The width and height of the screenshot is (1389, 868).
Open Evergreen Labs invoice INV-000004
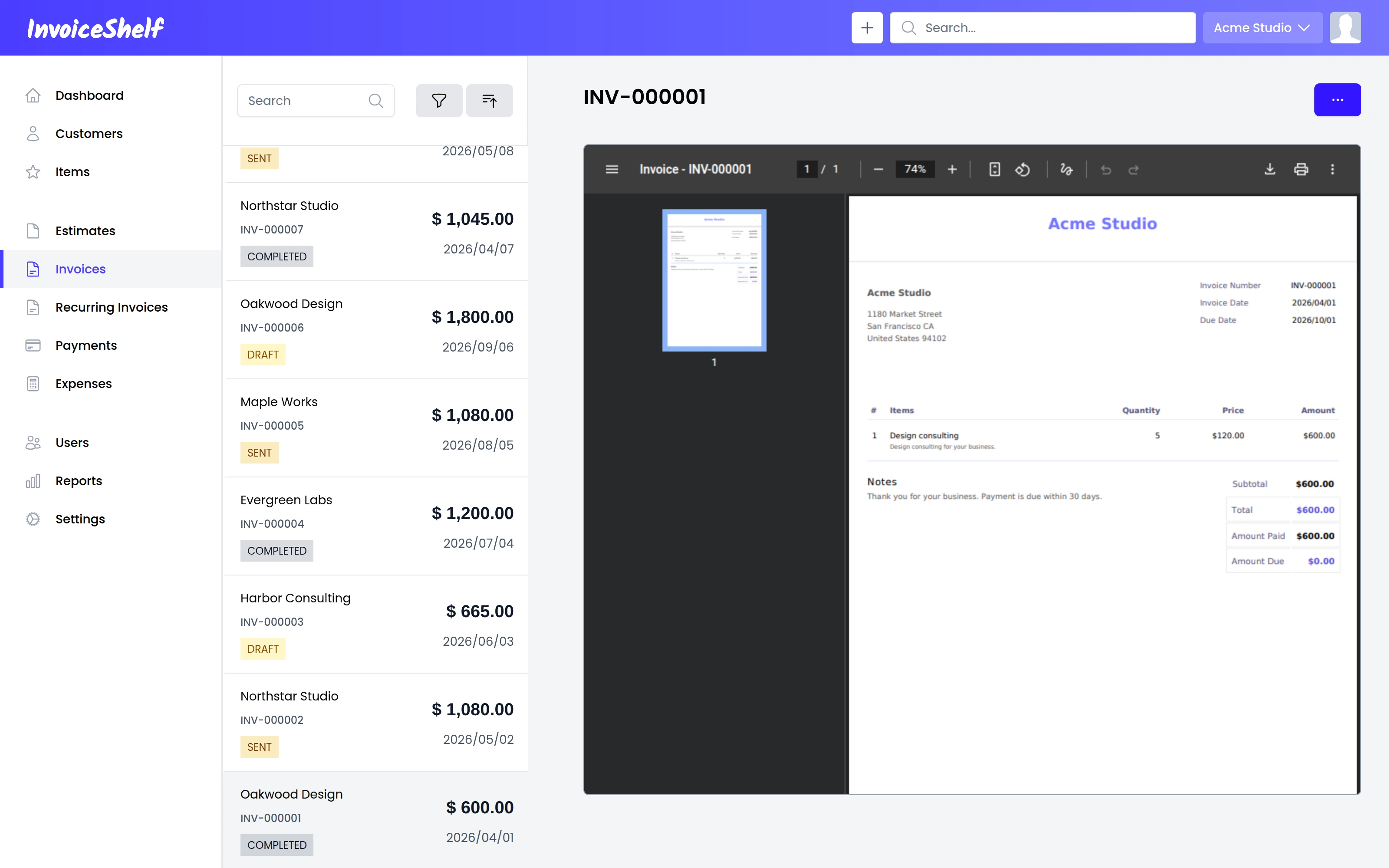376,526
